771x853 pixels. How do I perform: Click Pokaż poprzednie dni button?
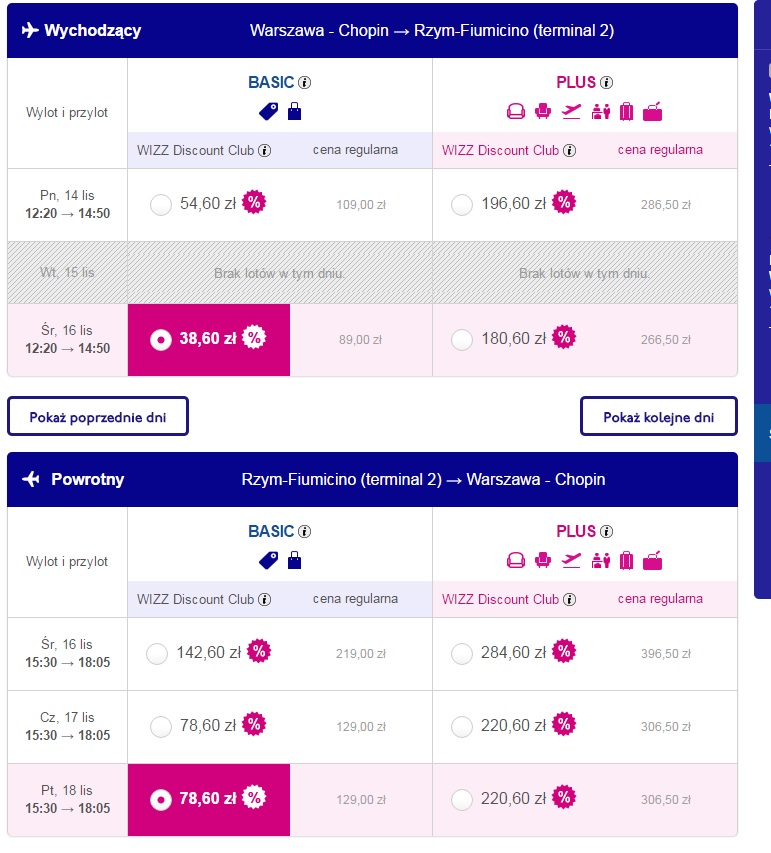pos(98,417)
